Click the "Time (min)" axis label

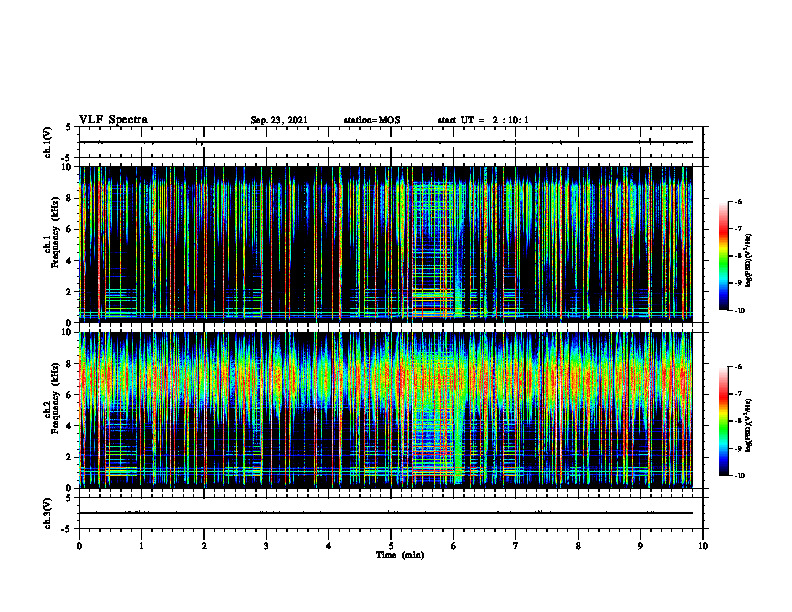click(400, 555)
